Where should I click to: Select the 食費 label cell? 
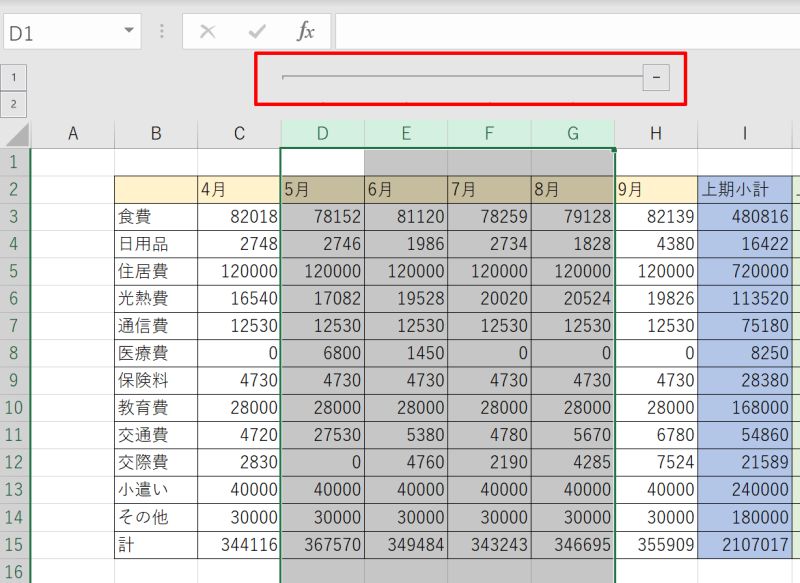(x=156, y=214)
